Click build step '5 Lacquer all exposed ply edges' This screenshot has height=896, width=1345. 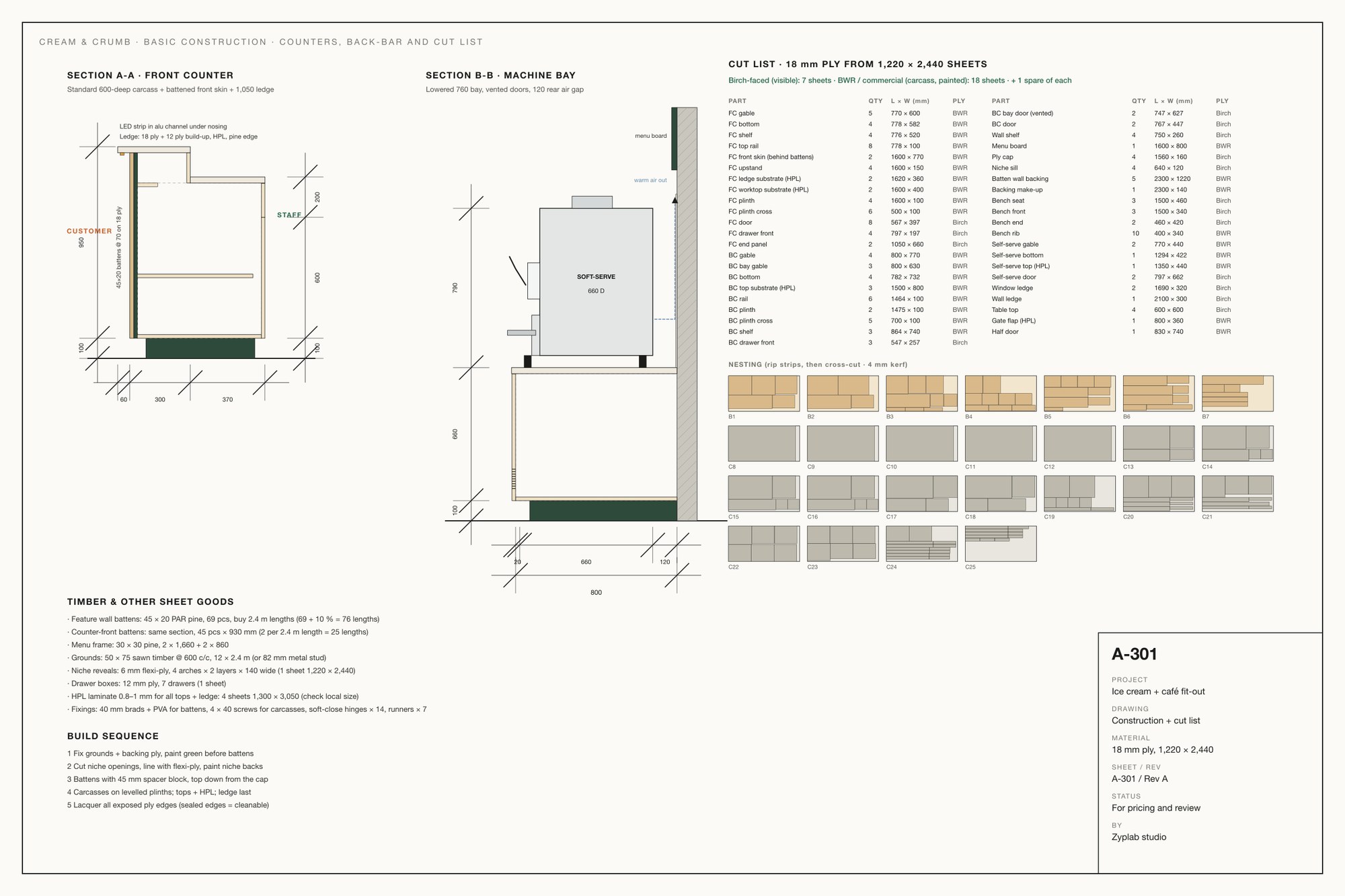pyautogui.click(x=168, y=805)
